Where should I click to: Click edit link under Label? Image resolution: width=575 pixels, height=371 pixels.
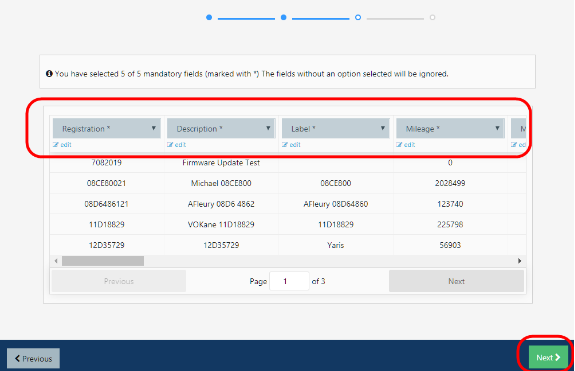coord(291,144)
